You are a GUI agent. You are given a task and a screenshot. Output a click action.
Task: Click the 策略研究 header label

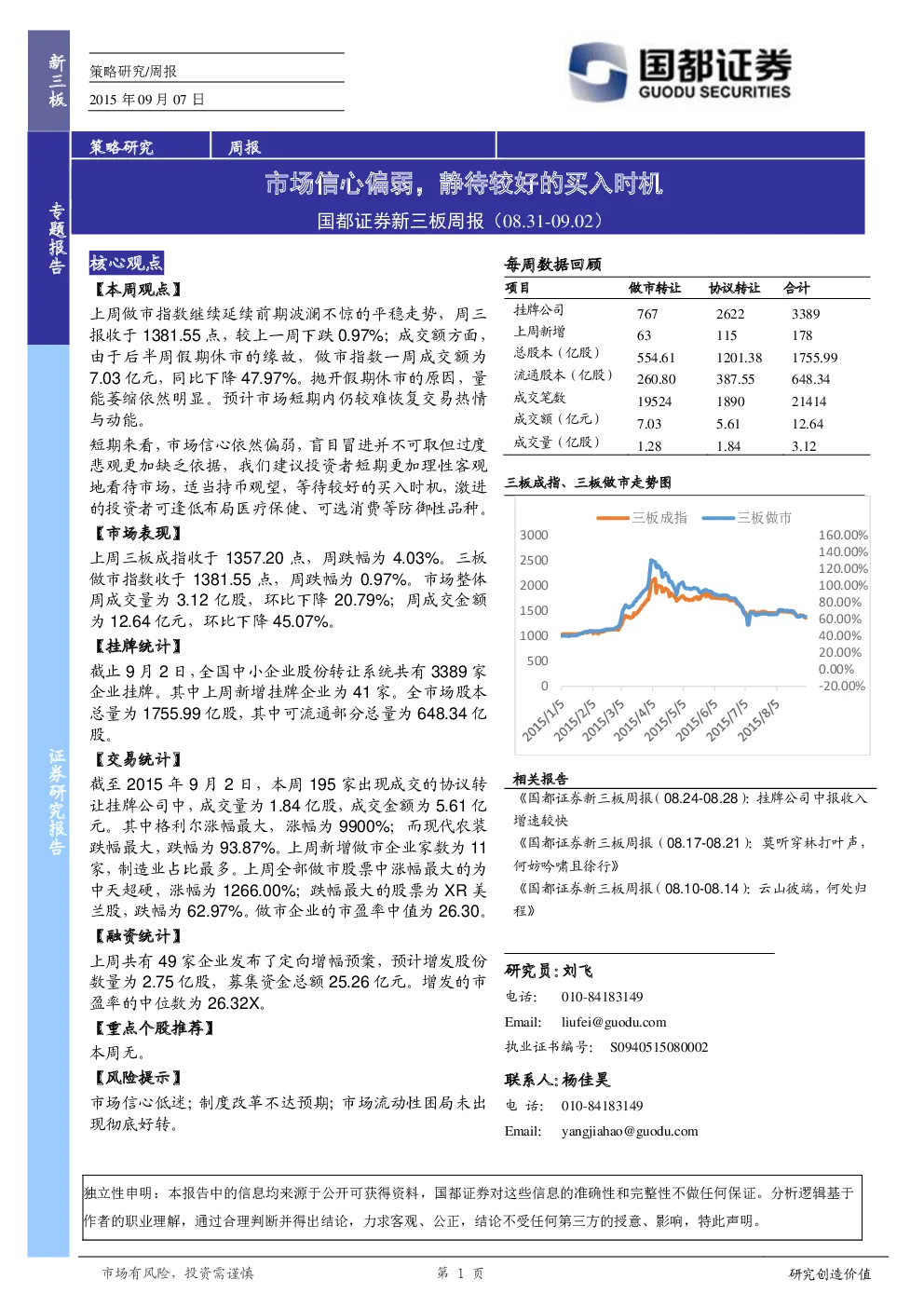pos(121,146)
